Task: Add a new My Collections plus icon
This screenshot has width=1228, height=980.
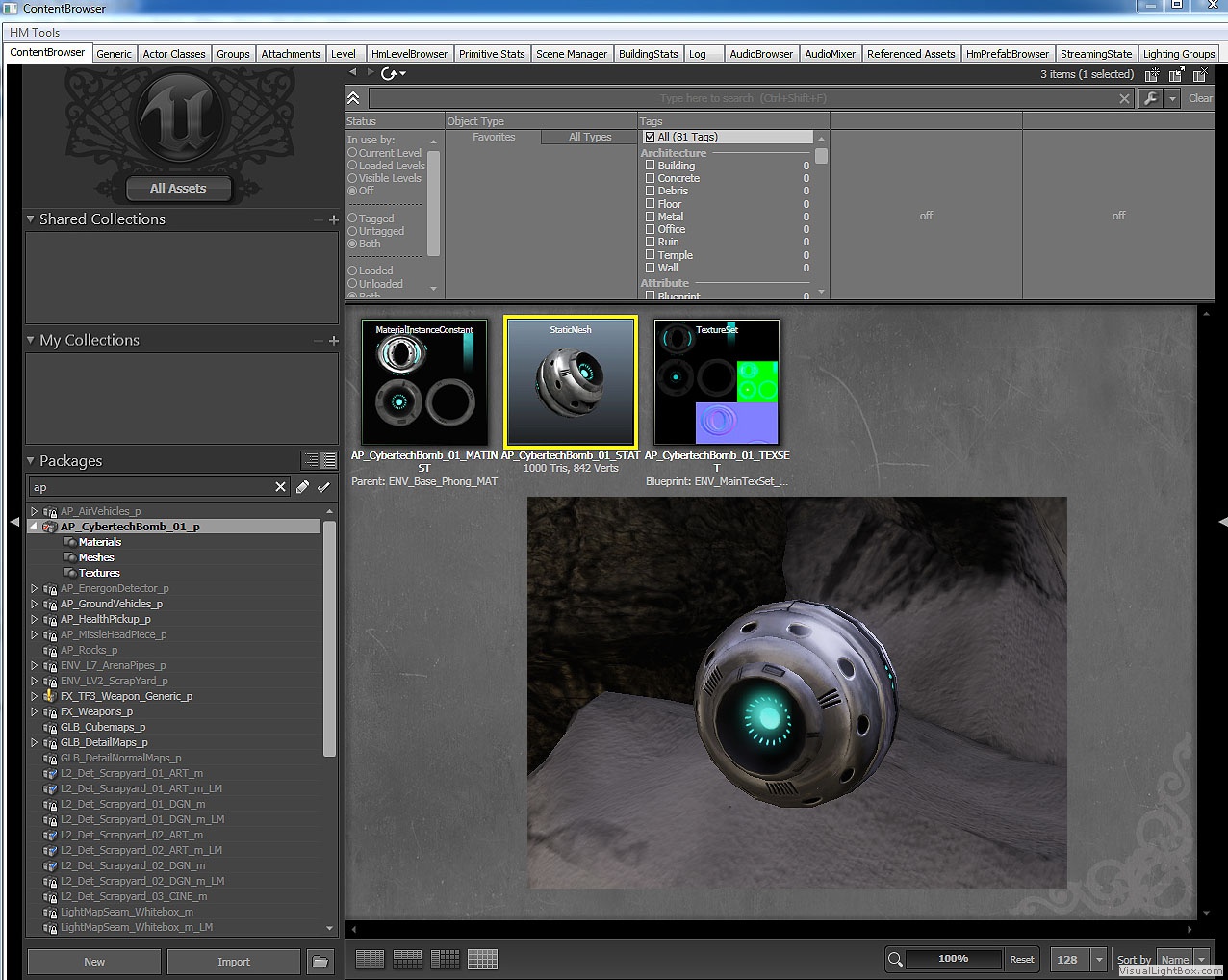Action: [x=334, y=340]
